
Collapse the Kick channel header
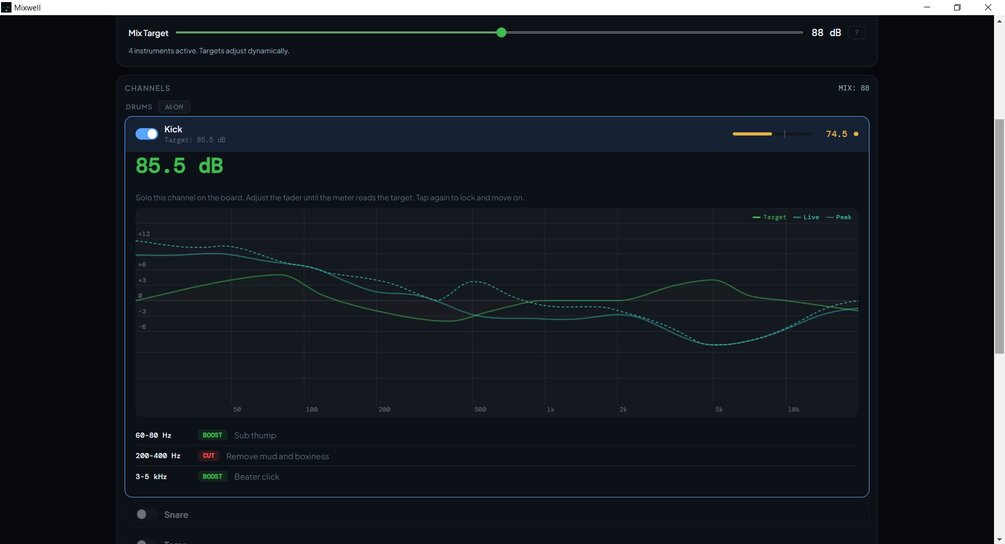pyautogui.click(x=497, y=134)
